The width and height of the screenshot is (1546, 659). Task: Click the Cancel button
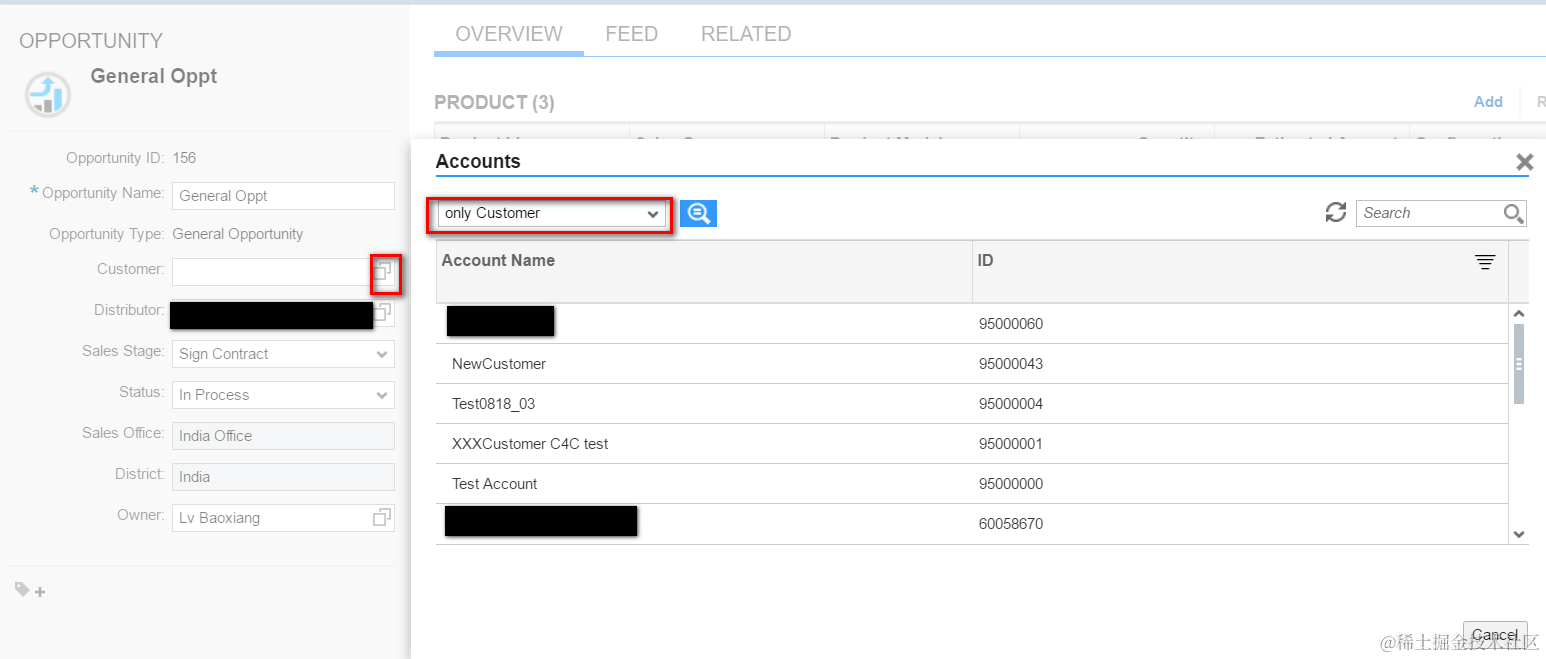(1495, 635)
